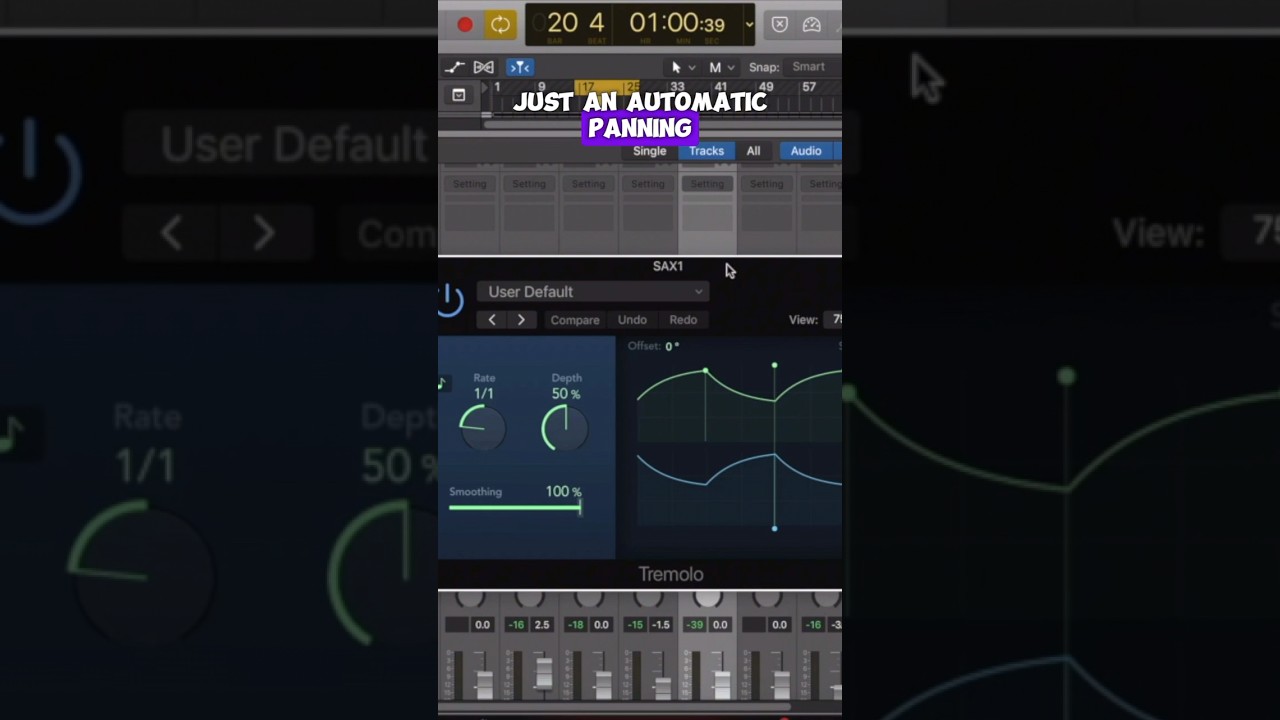Click the fader on the -18 channel
Screen dimensions: 1280x720
click(x=603, y=685)
